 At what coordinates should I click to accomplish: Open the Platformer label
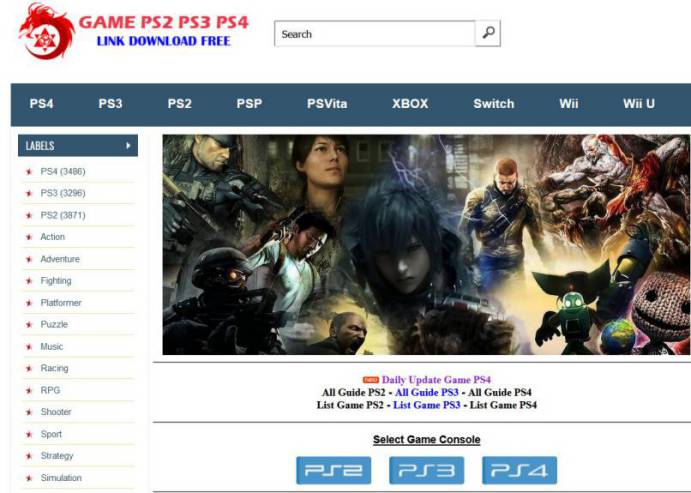click(61, 303)
